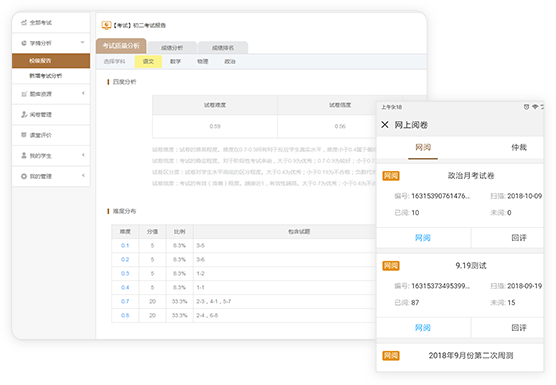Close the 网上阅卷 mobile panel with X
556x385 pixels.
click(385, 124)
